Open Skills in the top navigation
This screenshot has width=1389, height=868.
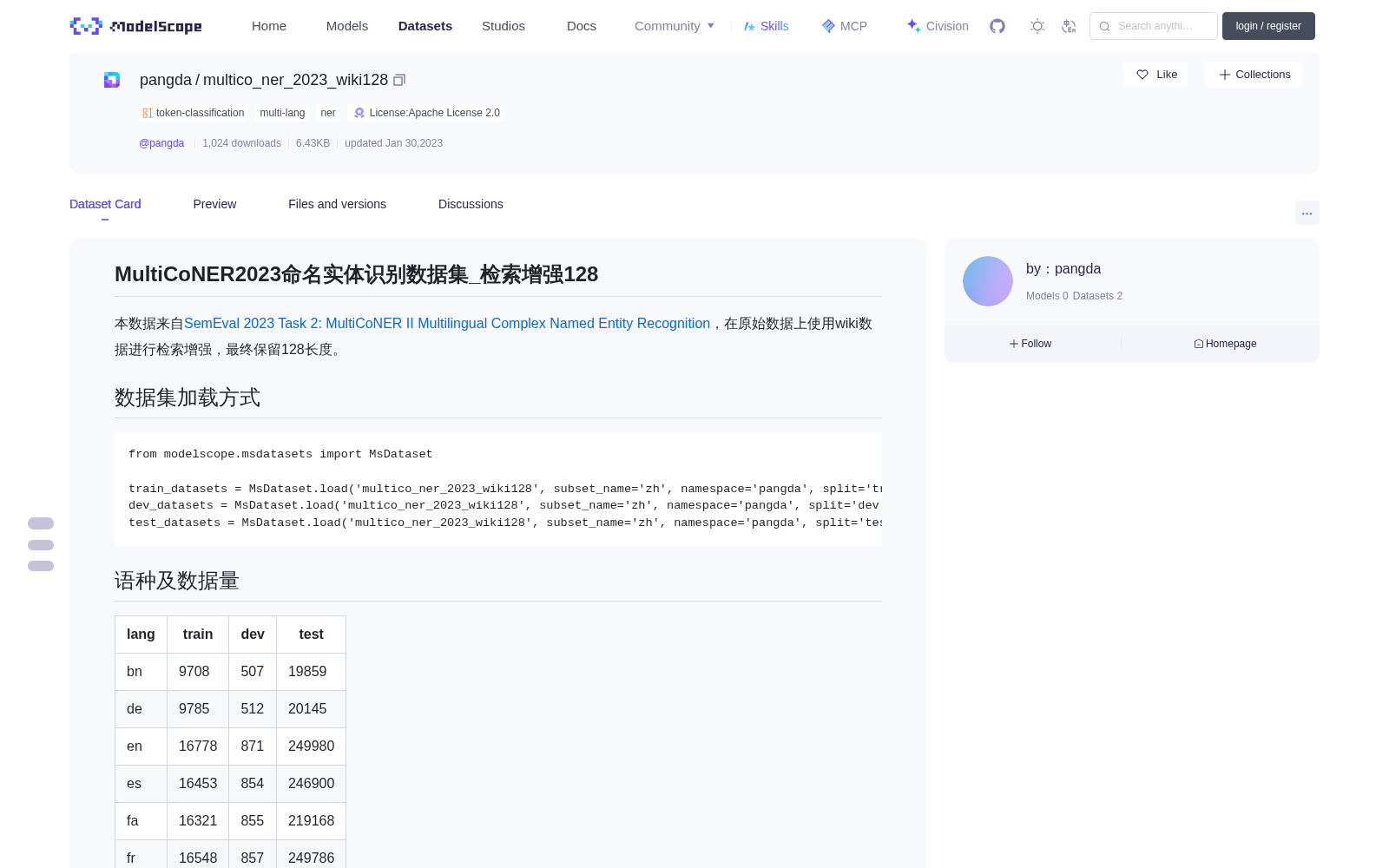click(x=766, y=26)
